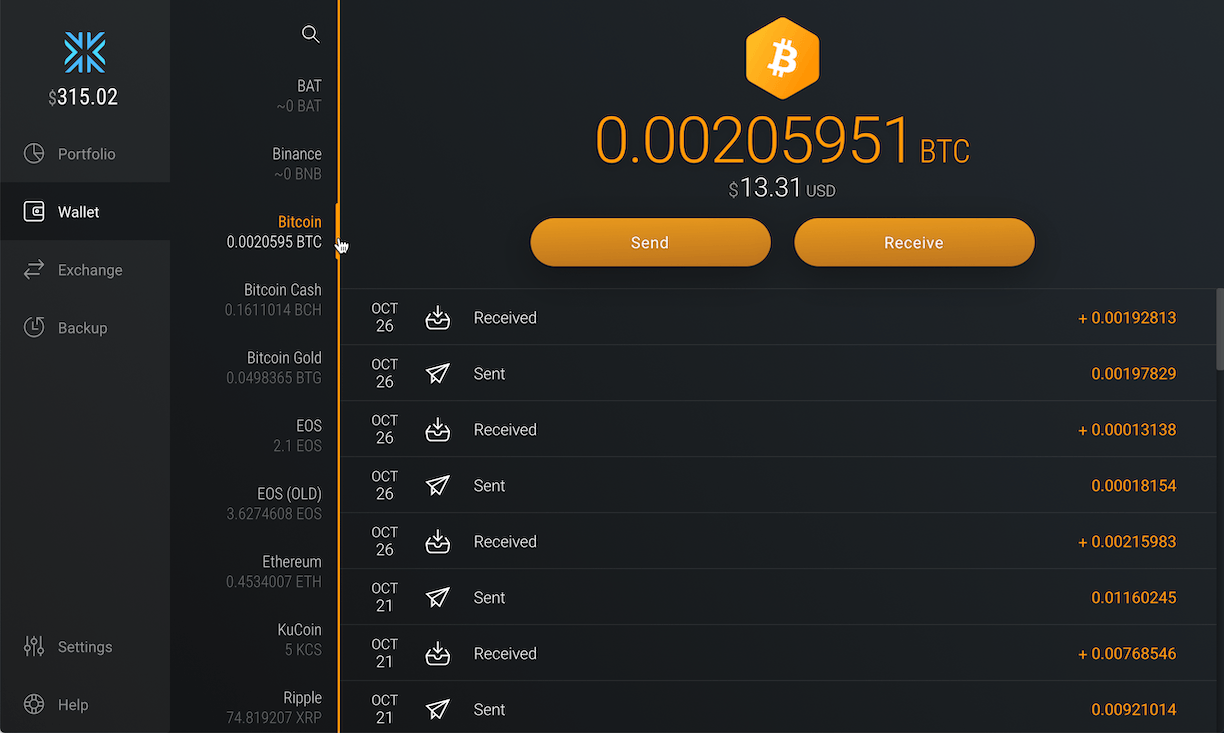Click sent paper-plane icon for 0.01160245
This screenshot has width=1224, height=733.
(x=438, y=598)
